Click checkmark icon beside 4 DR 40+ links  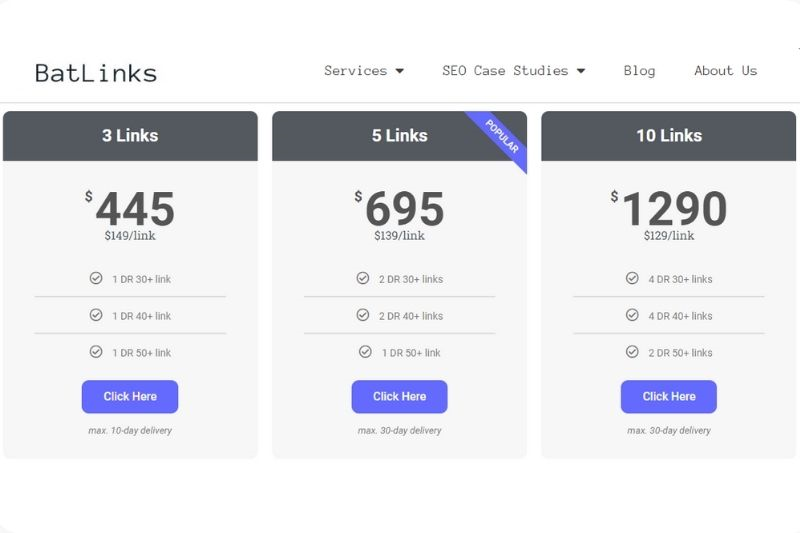(x=632, y=315)
